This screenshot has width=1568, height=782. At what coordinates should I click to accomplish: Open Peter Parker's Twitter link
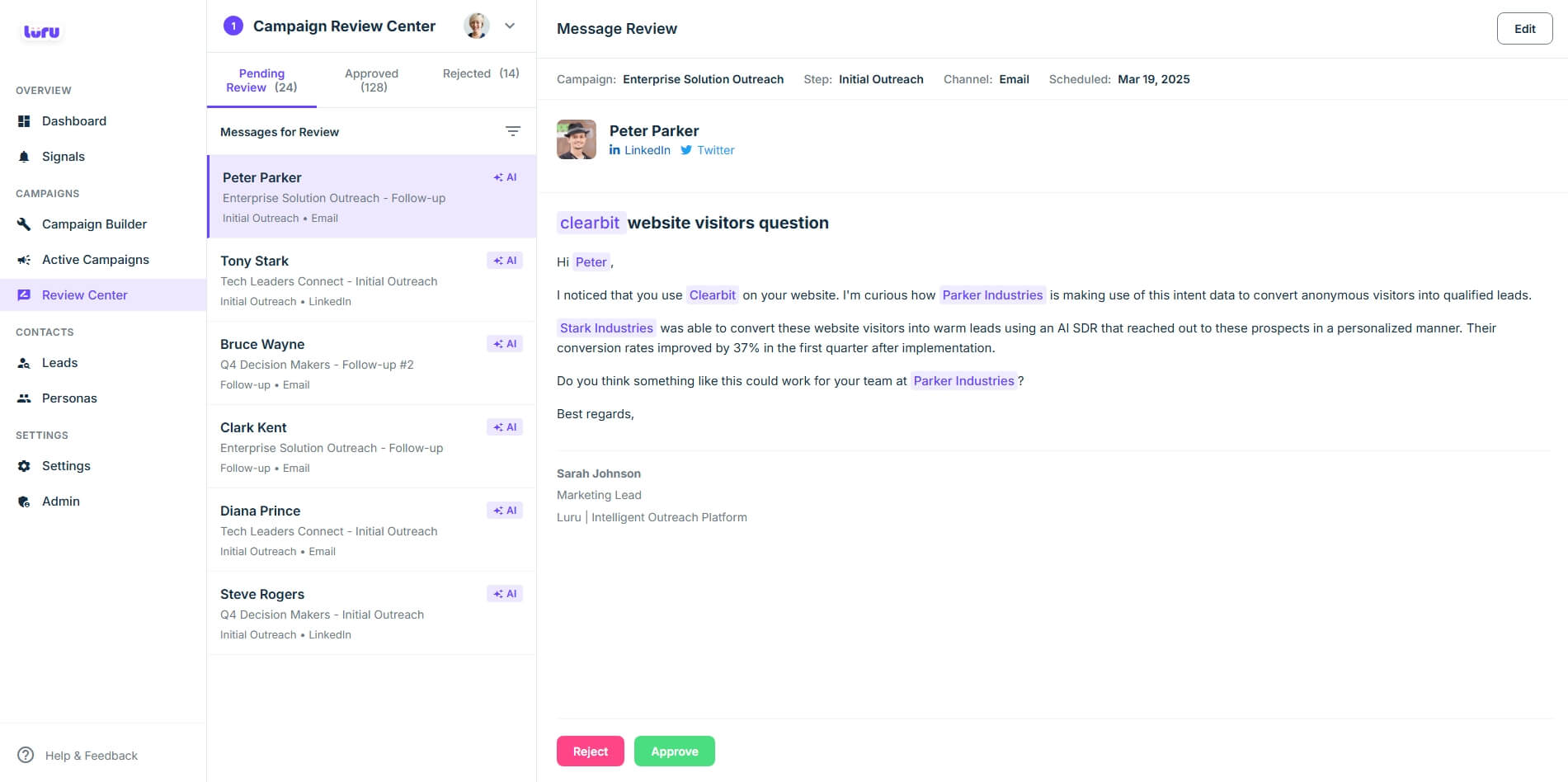coord(708,150)
